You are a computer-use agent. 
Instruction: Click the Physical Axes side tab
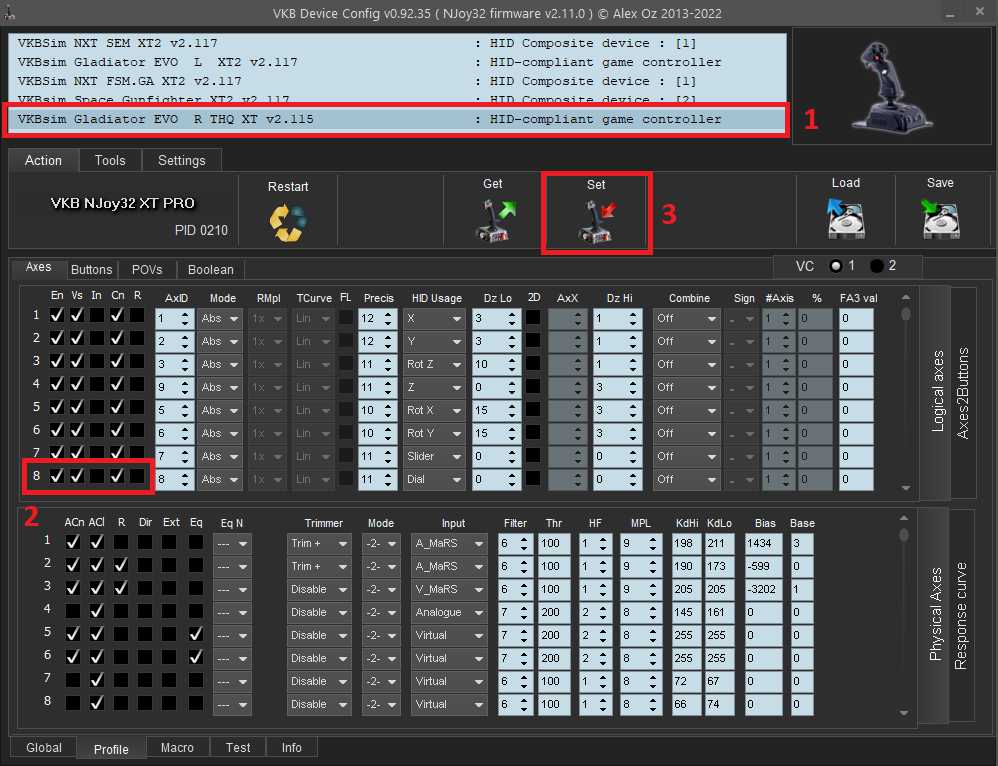935,614
